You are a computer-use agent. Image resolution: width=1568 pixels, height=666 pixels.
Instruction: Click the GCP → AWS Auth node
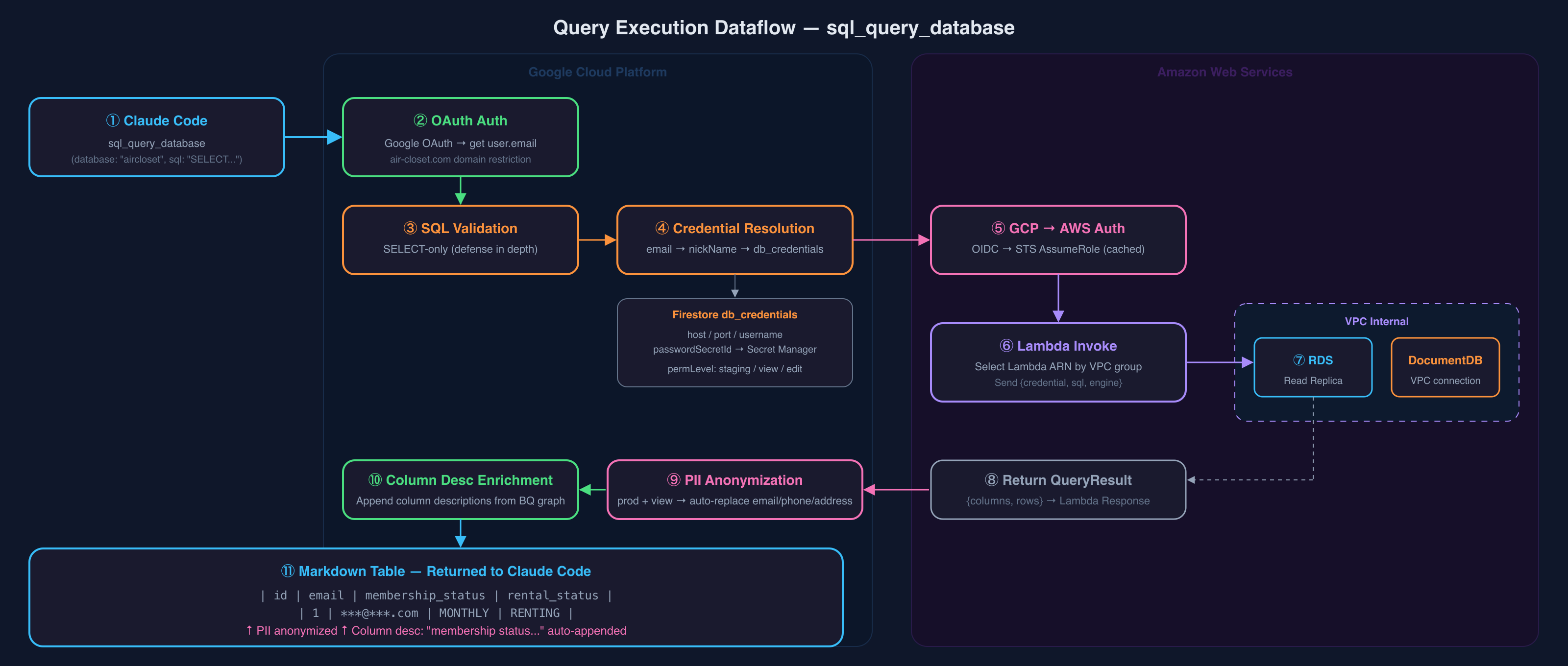tap(1058, 239)
